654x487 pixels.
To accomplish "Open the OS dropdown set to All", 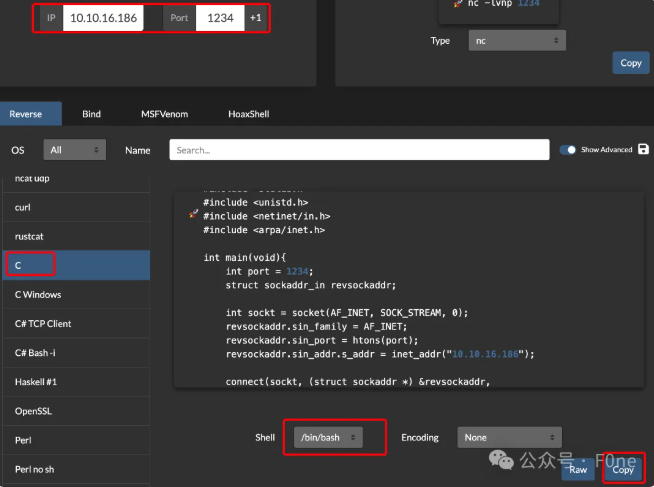I will click(75, 150).
